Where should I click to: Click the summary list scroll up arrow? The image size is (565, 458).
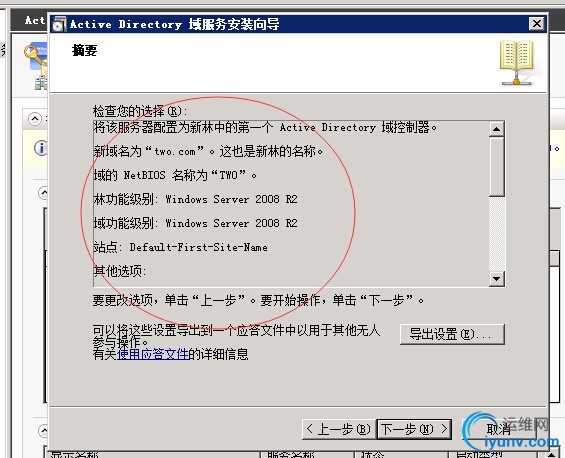pos(497,129)
